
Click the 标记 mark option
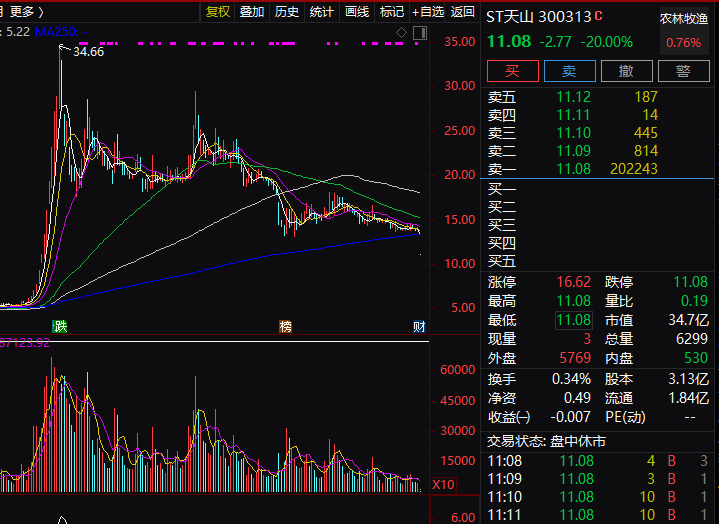tap(392, 11)
